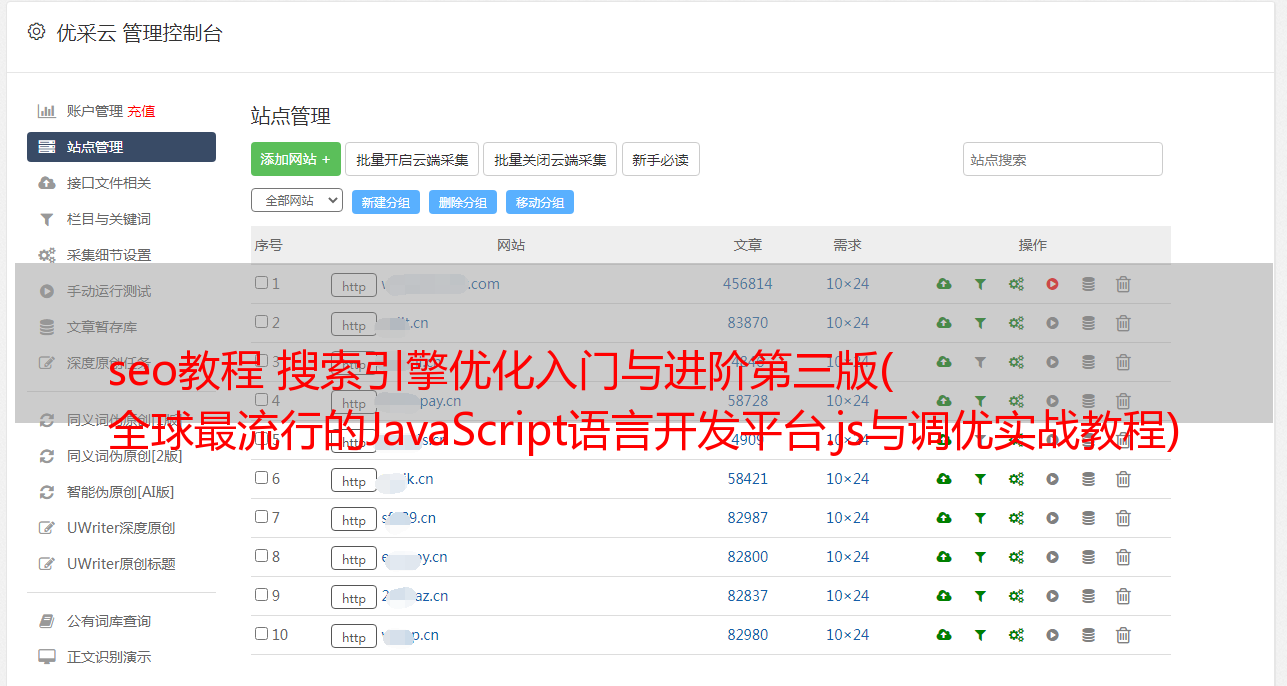Click 批量关闭云端采集 button
1287x686 pixels.
550,159
